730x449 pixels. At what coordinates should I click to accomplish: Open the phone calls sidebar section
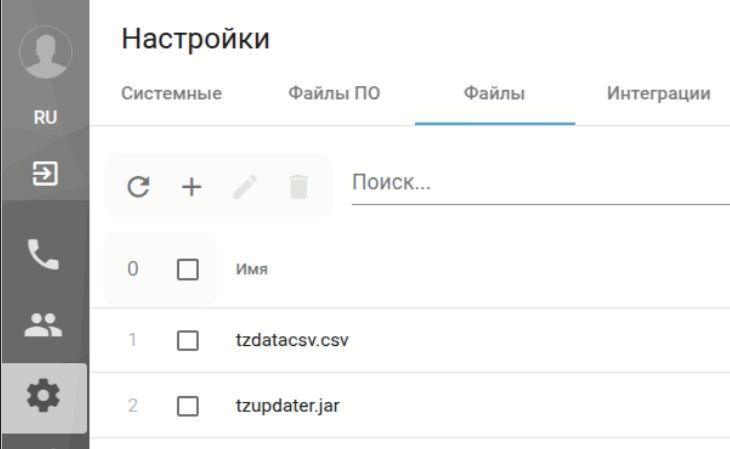[x=44, y=255]
